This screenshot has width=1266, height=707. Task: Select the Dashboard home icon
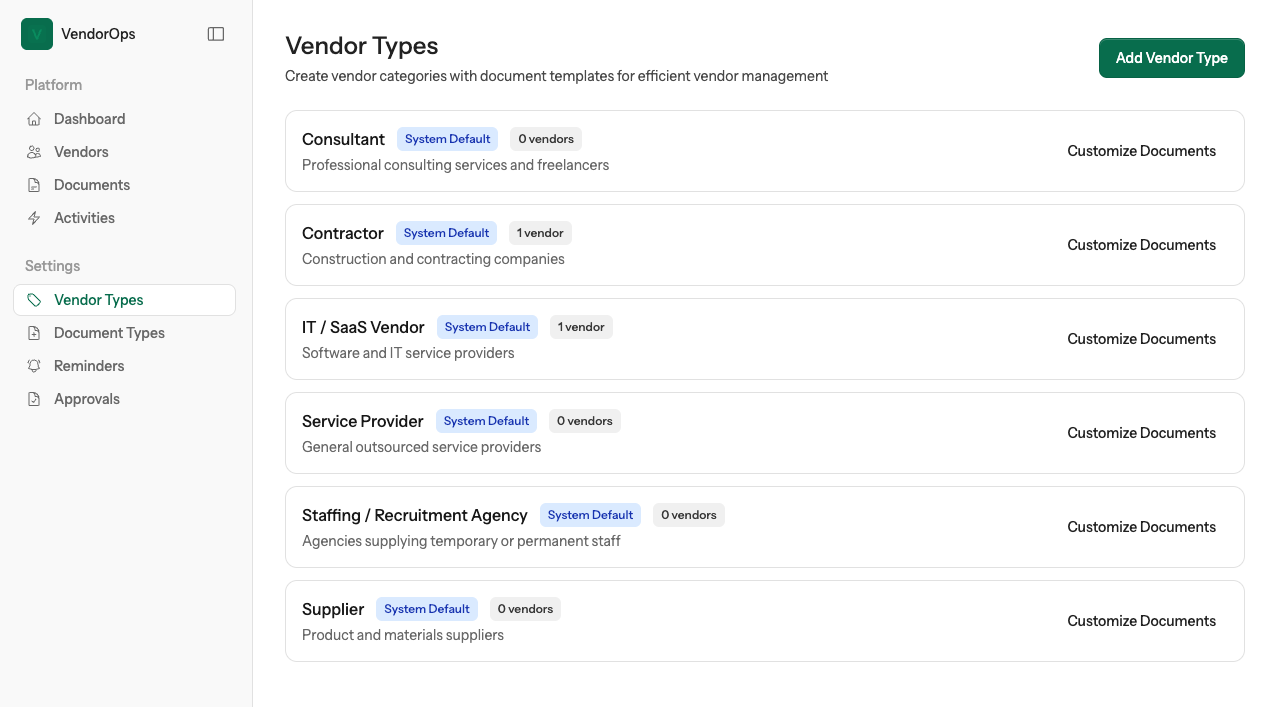[33, 118]
